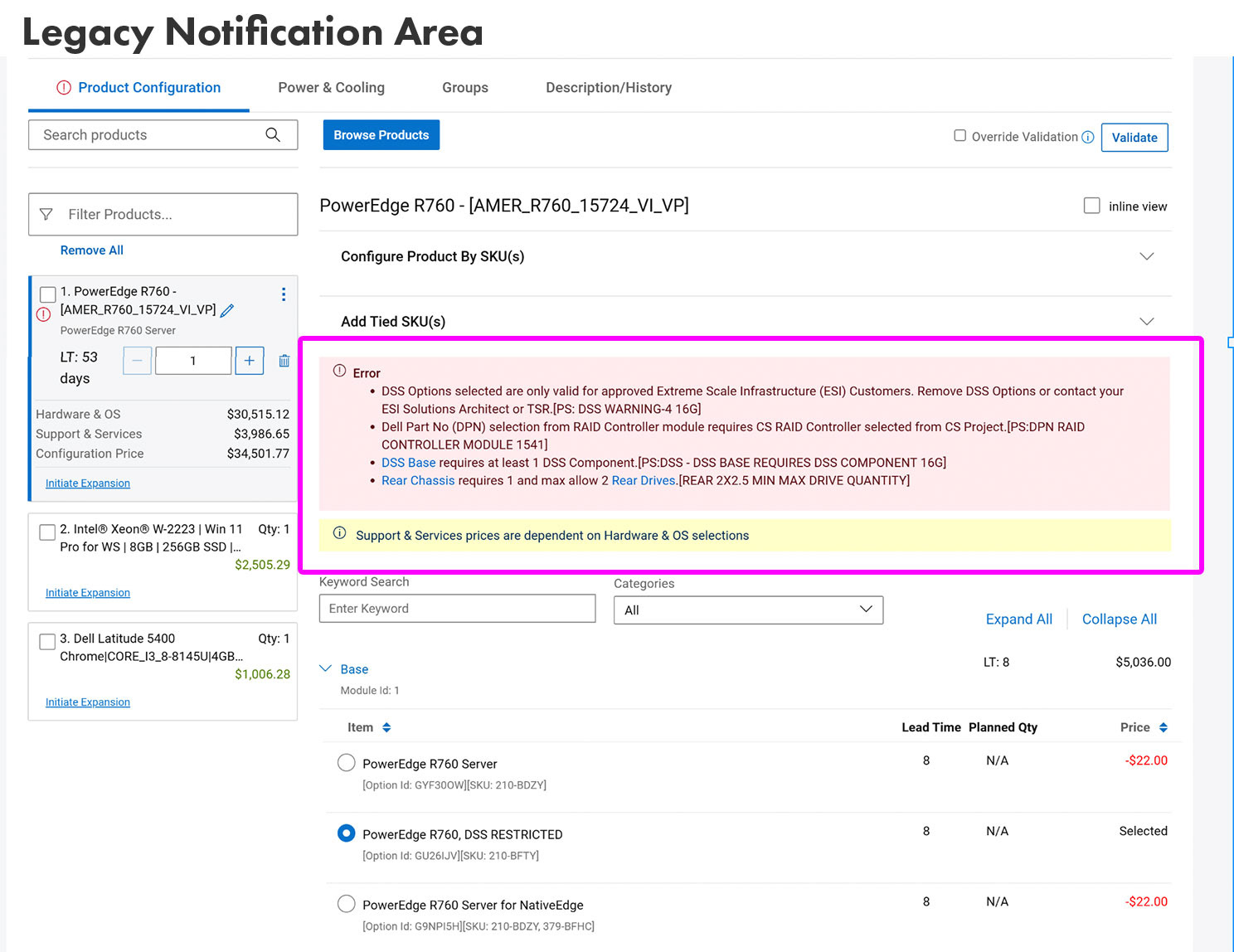1234x952 pixels.
Task: Sort by Price column arrows
Action: click(1164, 727)
